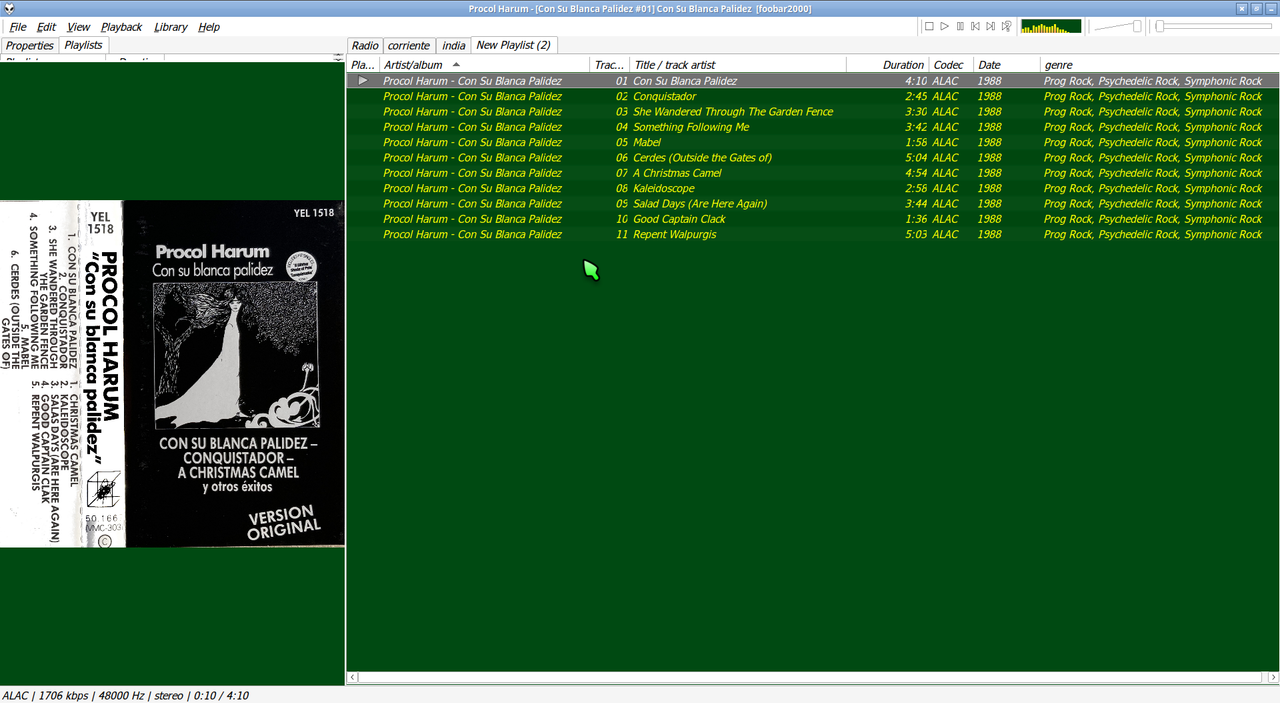
Task: Select track 'Repent Walpurgis'
Action: (674, 234)
